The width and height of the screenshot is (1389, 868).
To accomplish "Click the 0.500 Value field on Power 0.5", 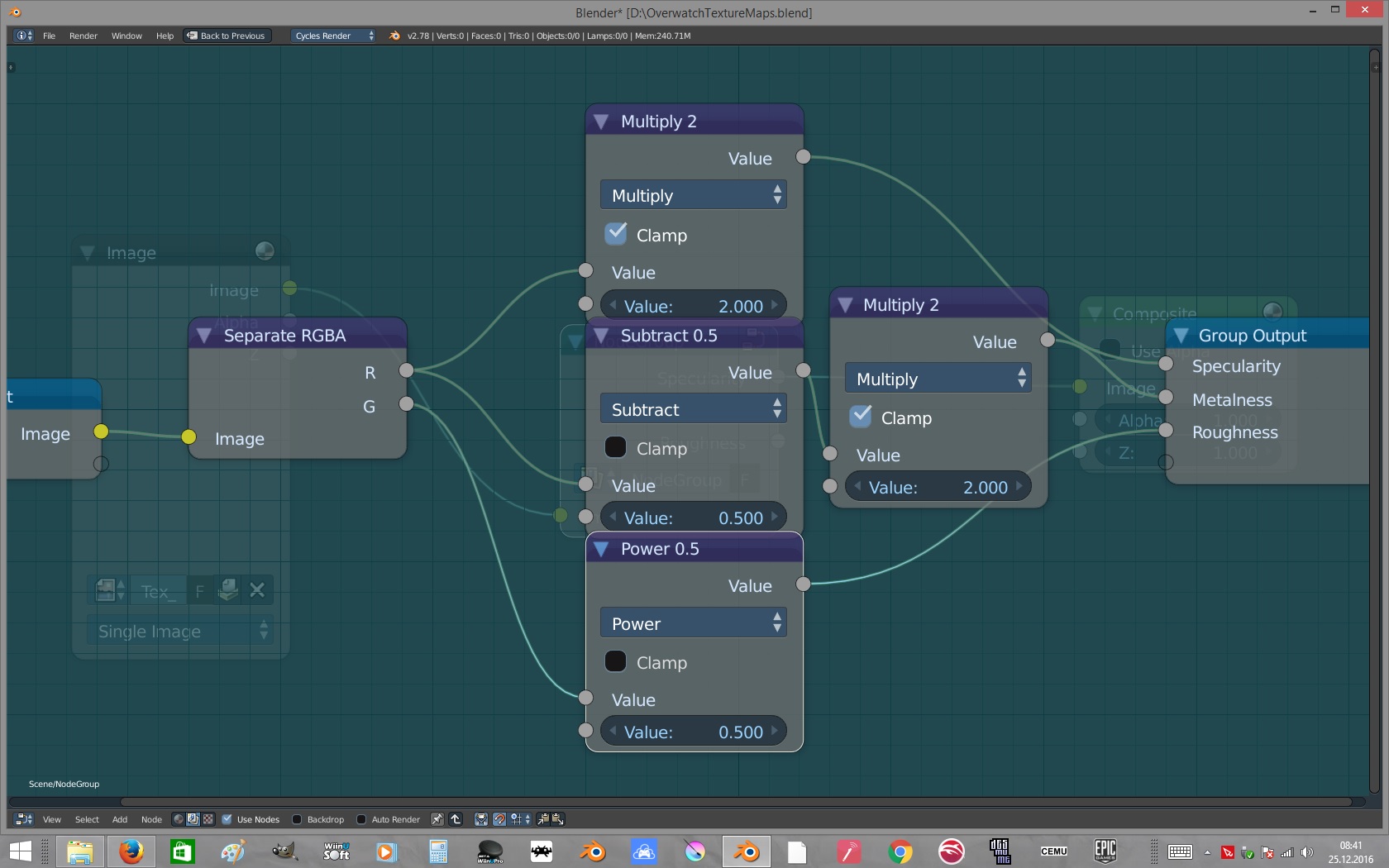I will click(693, 732).
